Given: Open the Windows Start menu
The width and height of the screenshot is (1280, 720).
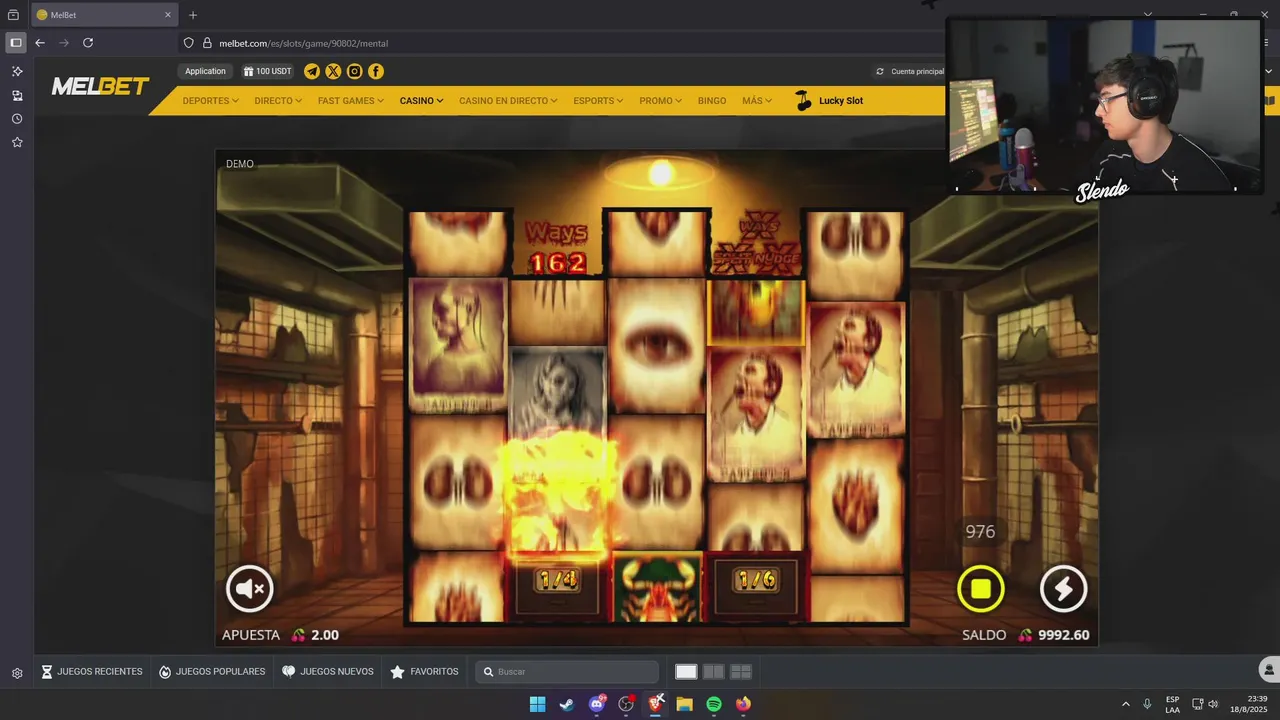Looking at the screenshot, I should point(537,704).
